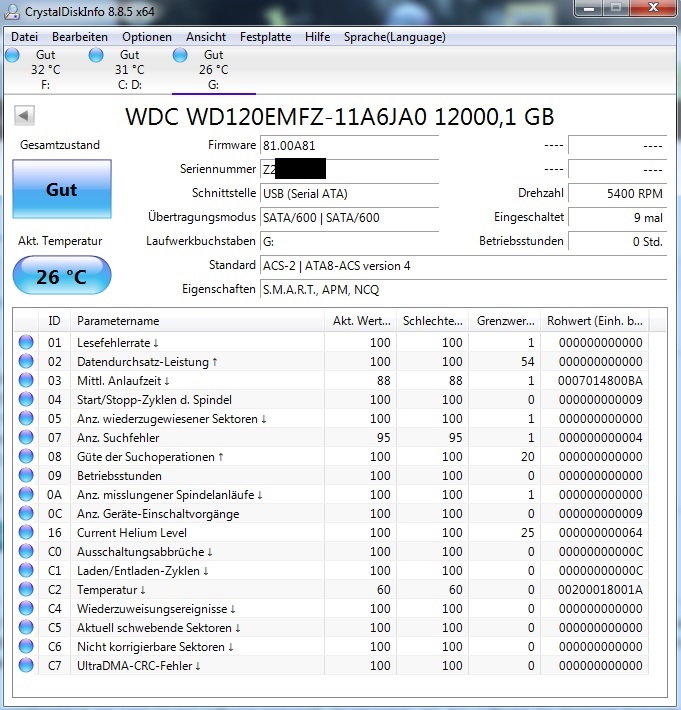Select the Temperatur parameter name
This screenshot has width=681, height=710.
[x=111, y=590]
